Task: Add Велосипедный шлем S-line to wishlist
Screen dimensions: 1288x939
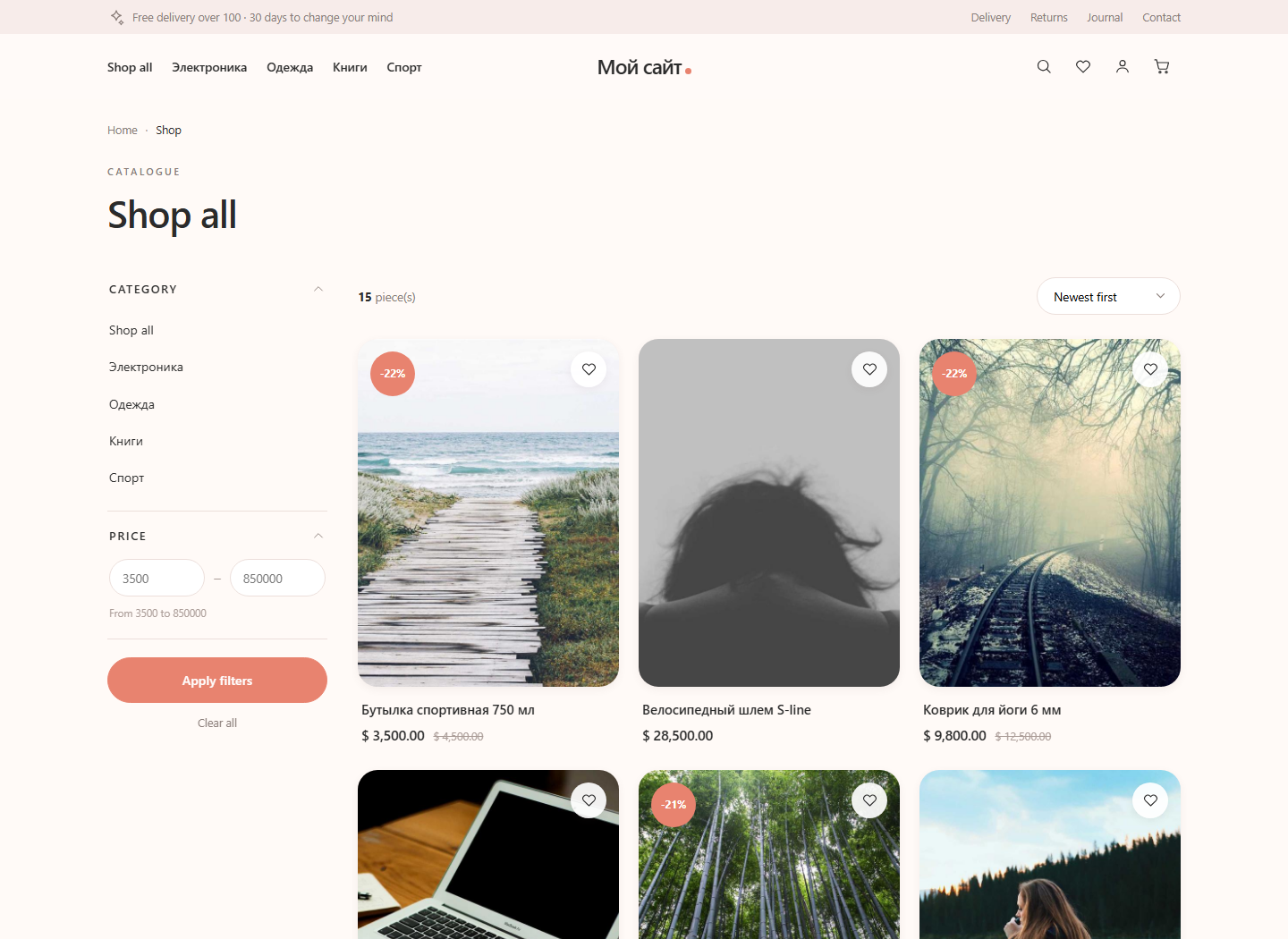Action: coord(869,369)
